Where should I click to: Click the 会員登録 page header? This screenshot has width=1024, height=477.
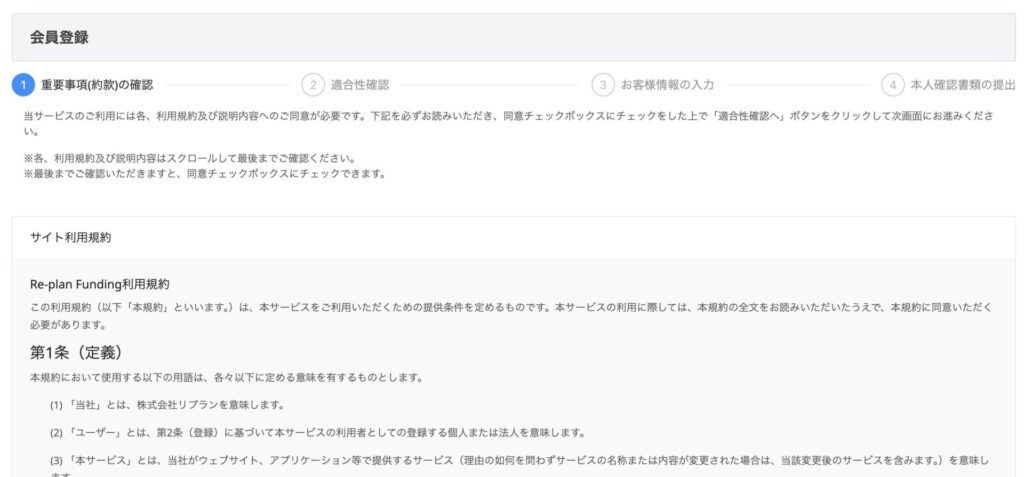[59, 38]
